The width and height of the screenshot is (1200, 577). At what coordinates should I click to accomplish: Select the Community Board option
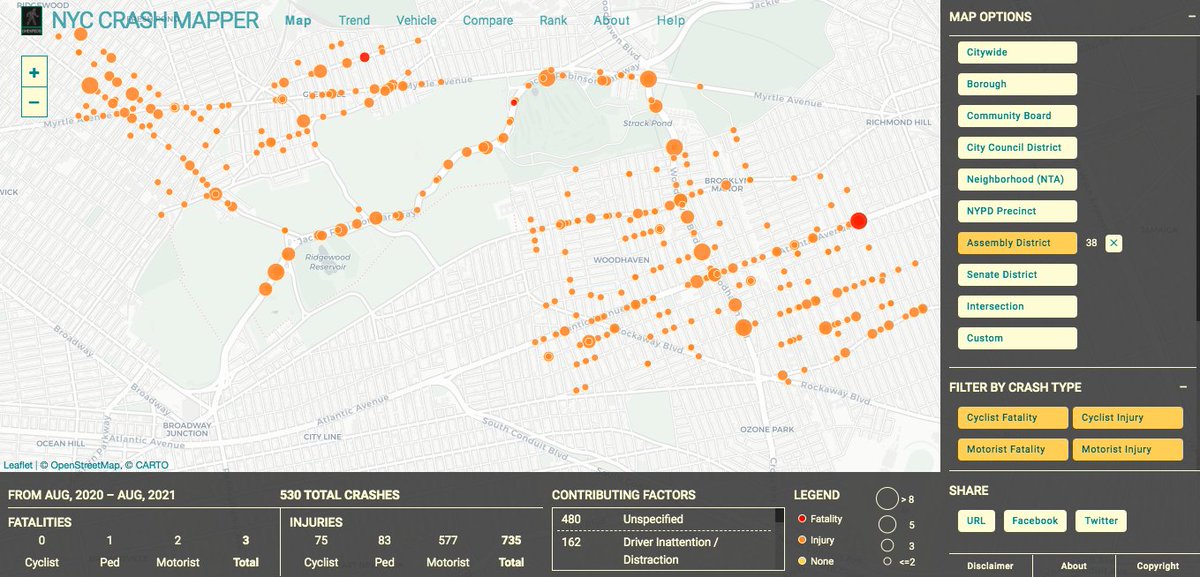point(1017,116)
